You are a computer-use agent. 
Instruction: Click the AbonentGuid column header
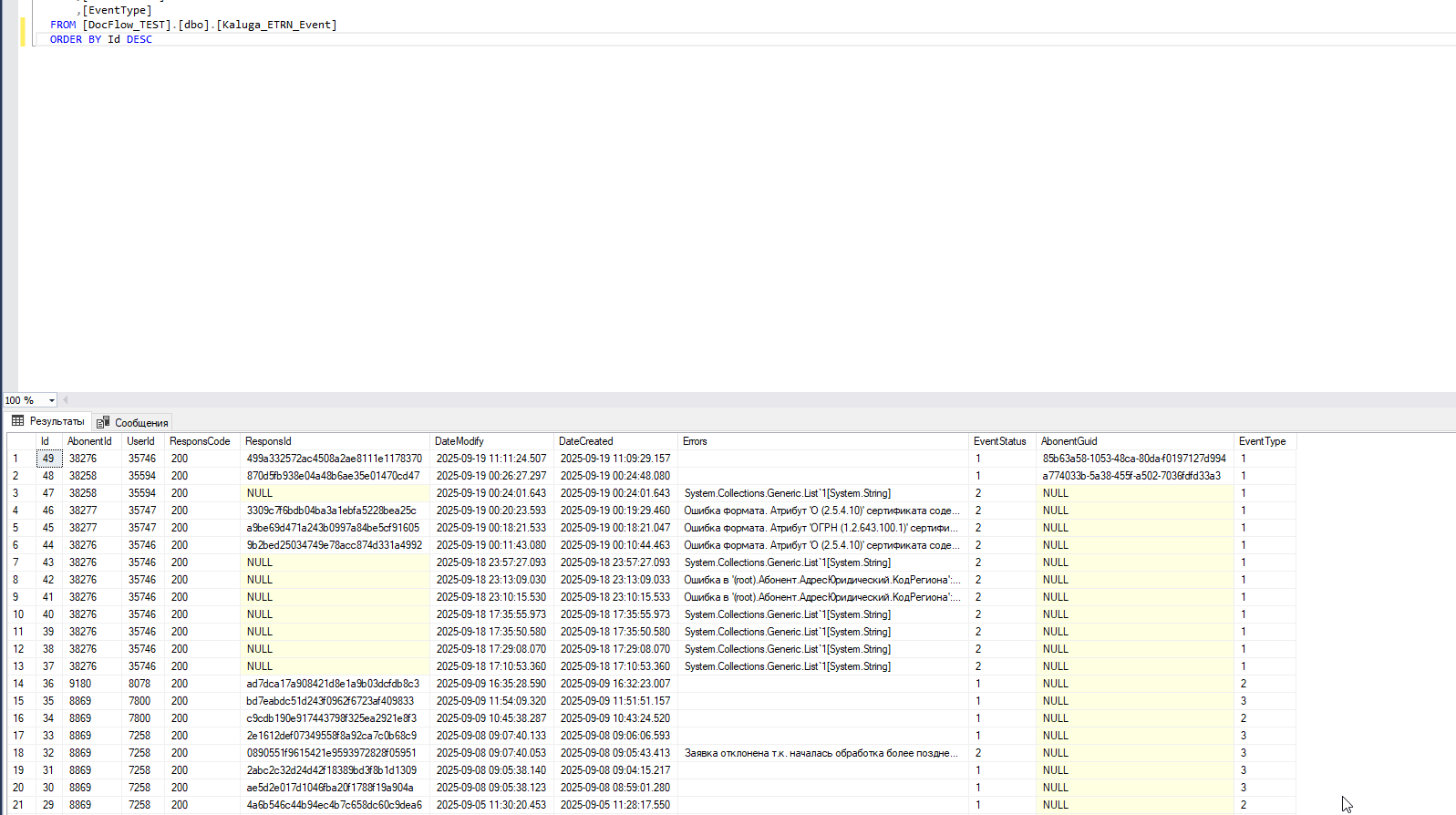(1135, 441)
